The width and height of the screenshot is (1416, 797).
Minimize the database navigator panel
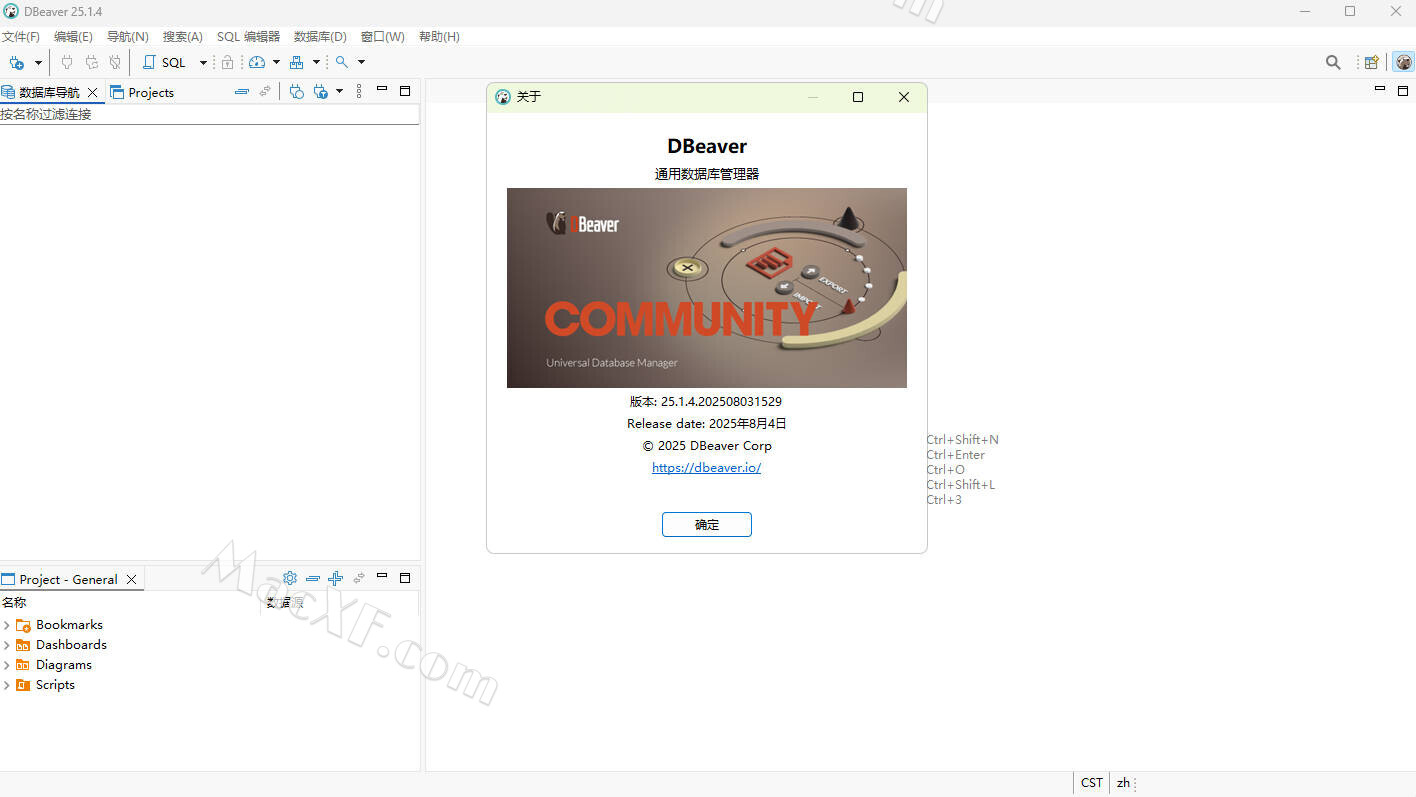[x=382, y=90]
